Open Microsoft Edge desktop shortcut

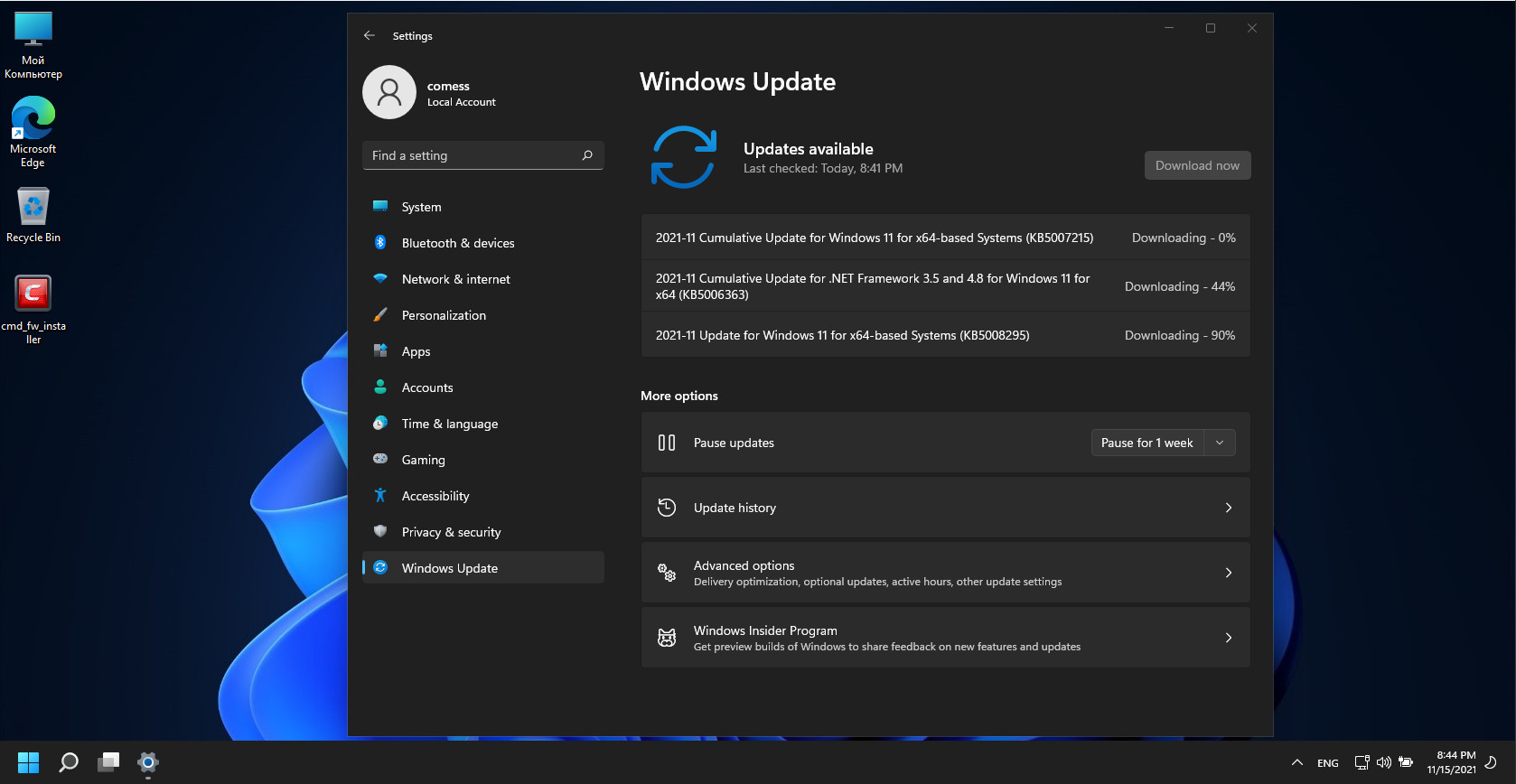[x=33, y=132]
